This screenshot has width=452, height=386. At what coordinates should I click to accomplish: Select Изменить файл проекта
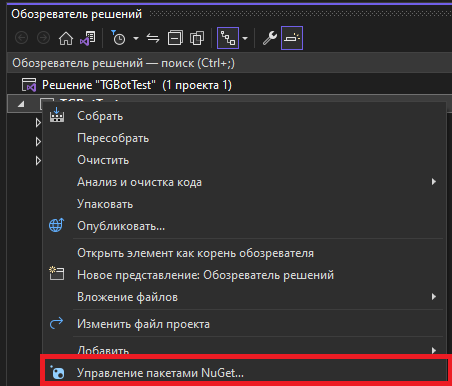pos(245,324)
